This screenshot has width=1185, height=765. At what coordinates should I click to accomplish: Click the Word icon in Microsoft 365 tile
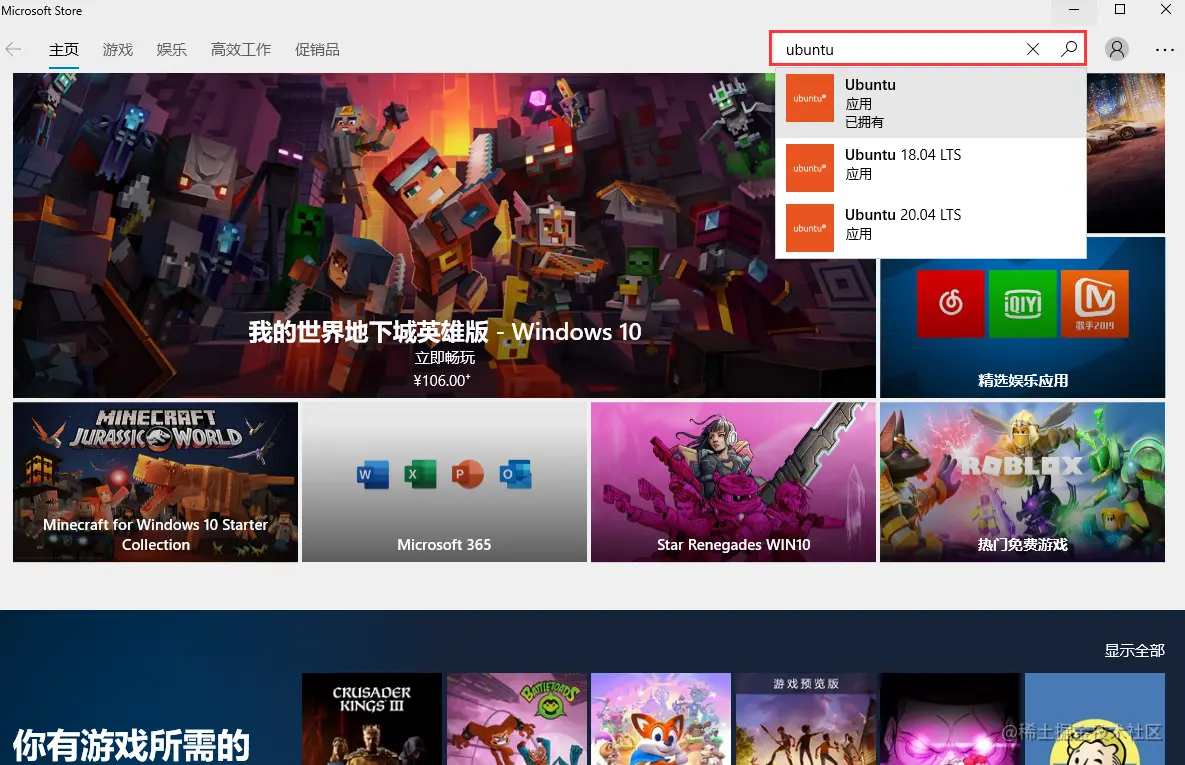click(x=373, y=475)
